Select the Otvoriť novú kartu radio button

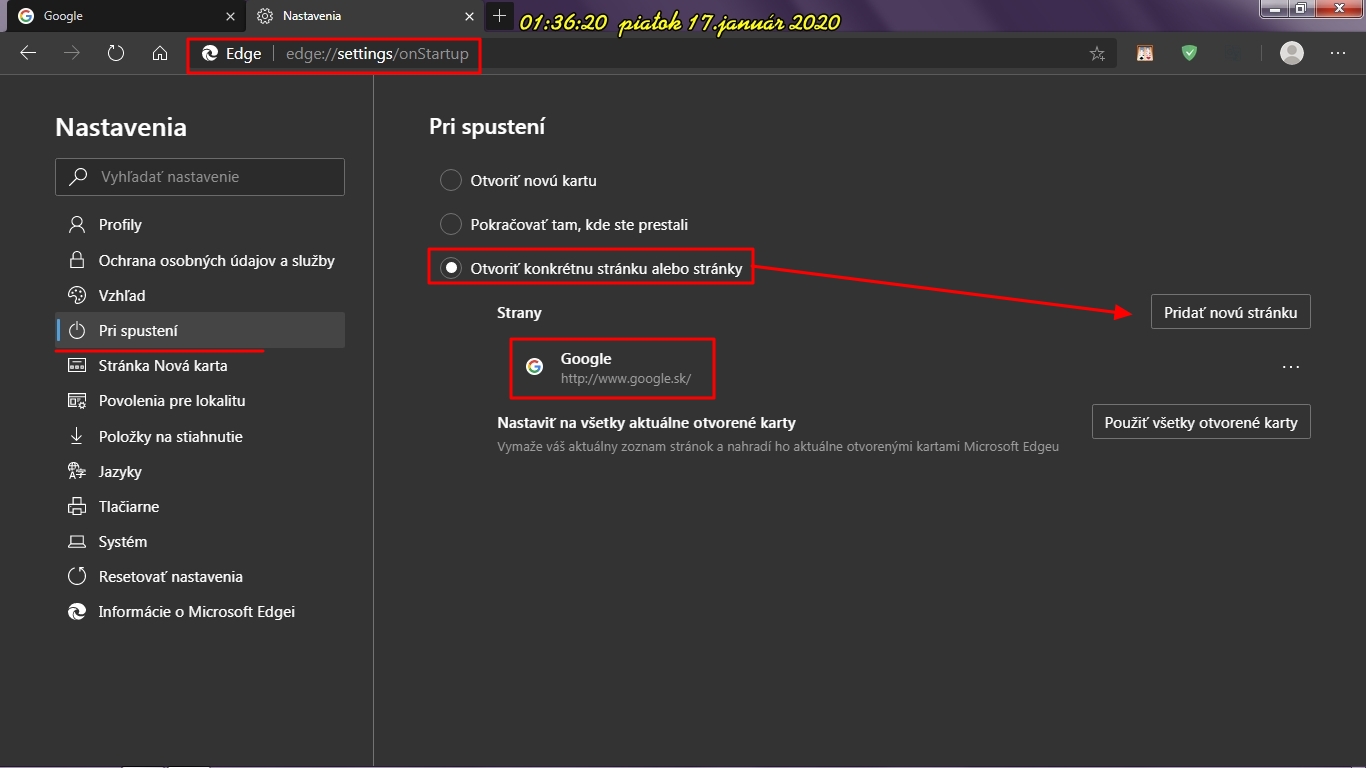coord(451,181)
